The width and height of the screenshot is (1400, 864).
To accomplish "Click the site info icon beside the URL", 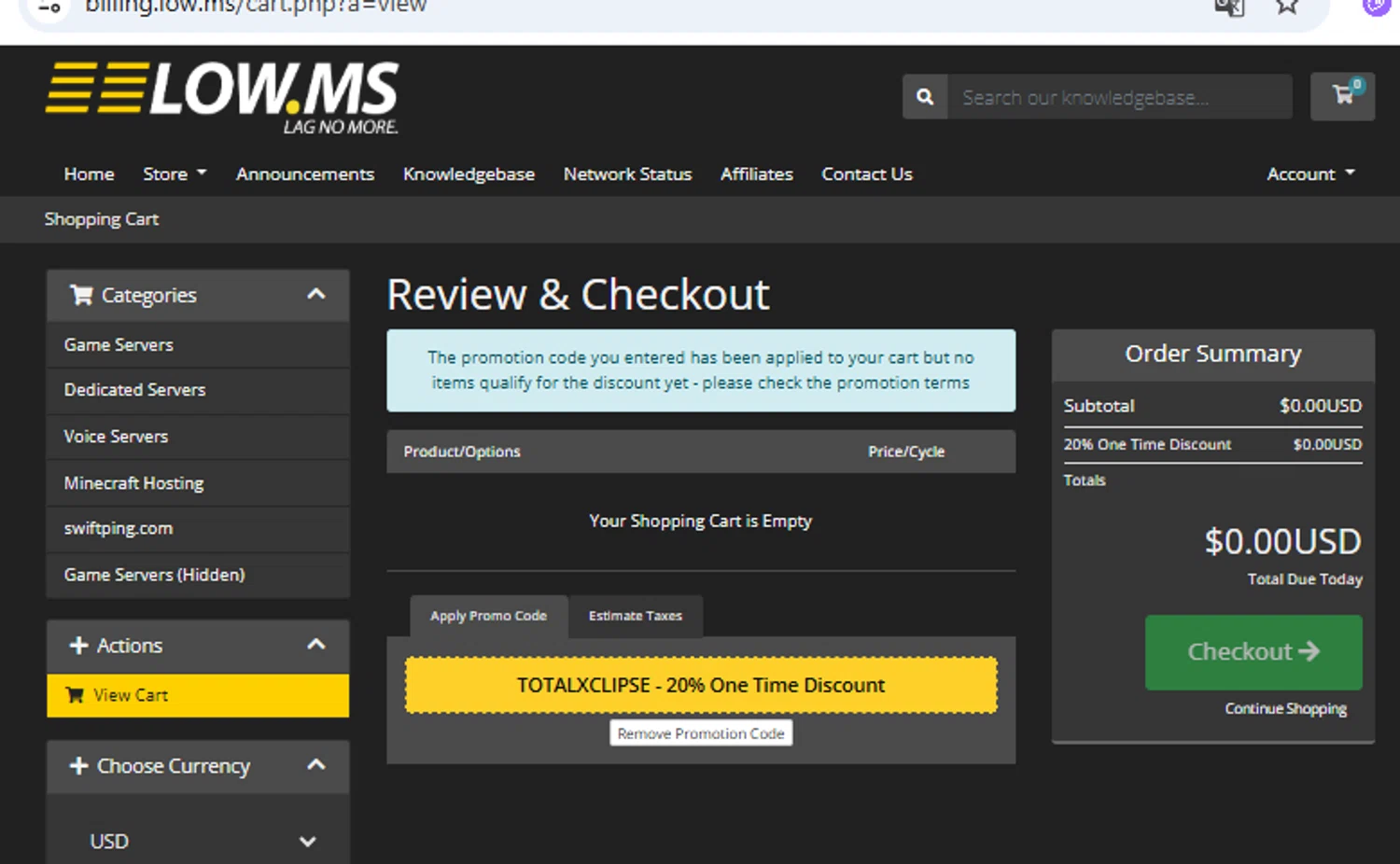I will pos(50,7).
